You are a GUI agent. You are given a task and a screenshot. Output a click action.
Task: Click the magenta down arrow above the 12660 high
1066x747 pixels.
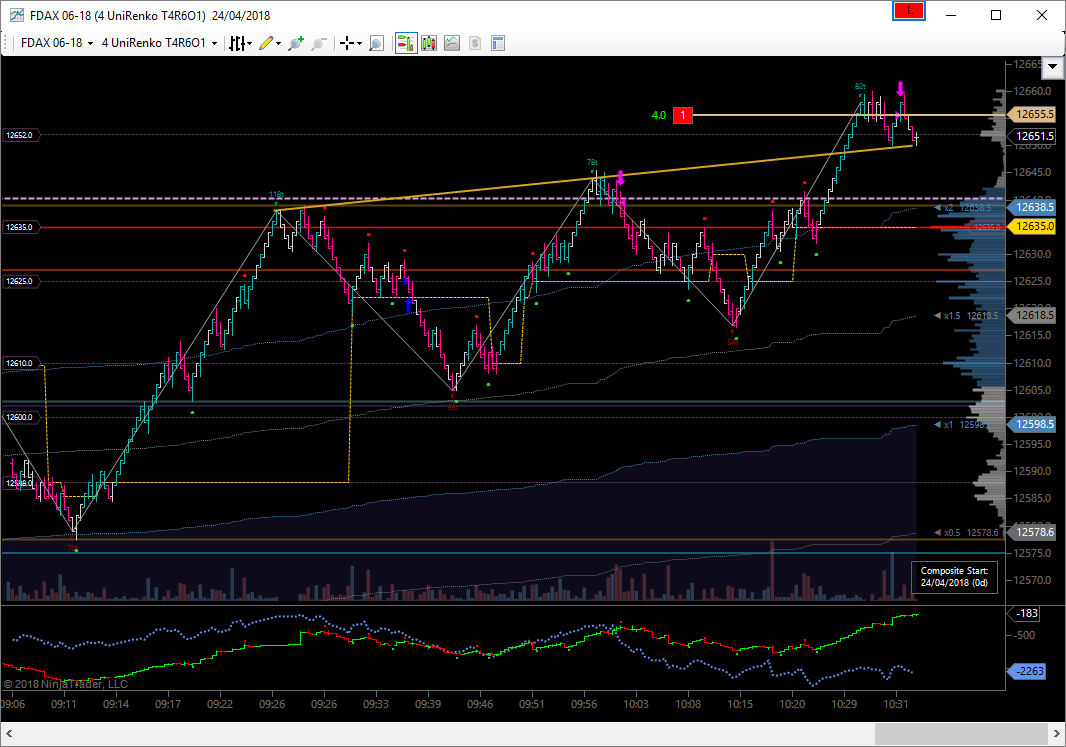(x=901, y=88)
